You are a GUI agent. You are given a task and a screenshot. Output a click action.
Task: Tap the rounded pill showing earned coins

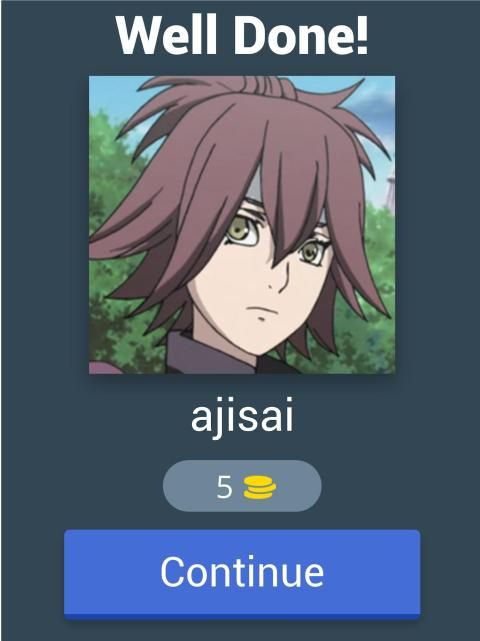coord(242,486)
